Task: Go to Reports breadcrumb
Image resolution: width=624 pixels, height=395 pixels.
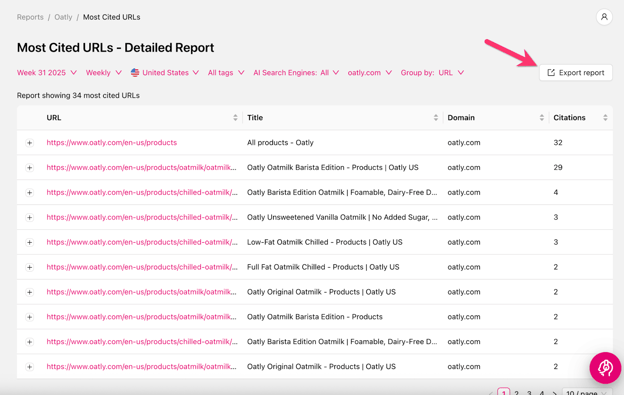Action: click(x=30, y=17)
